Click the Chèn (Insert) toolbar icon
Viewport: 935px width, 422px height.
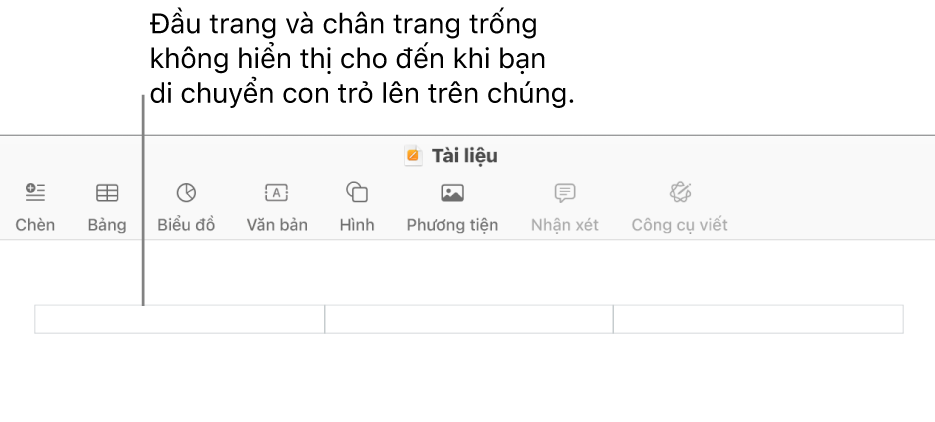(35, 192)
